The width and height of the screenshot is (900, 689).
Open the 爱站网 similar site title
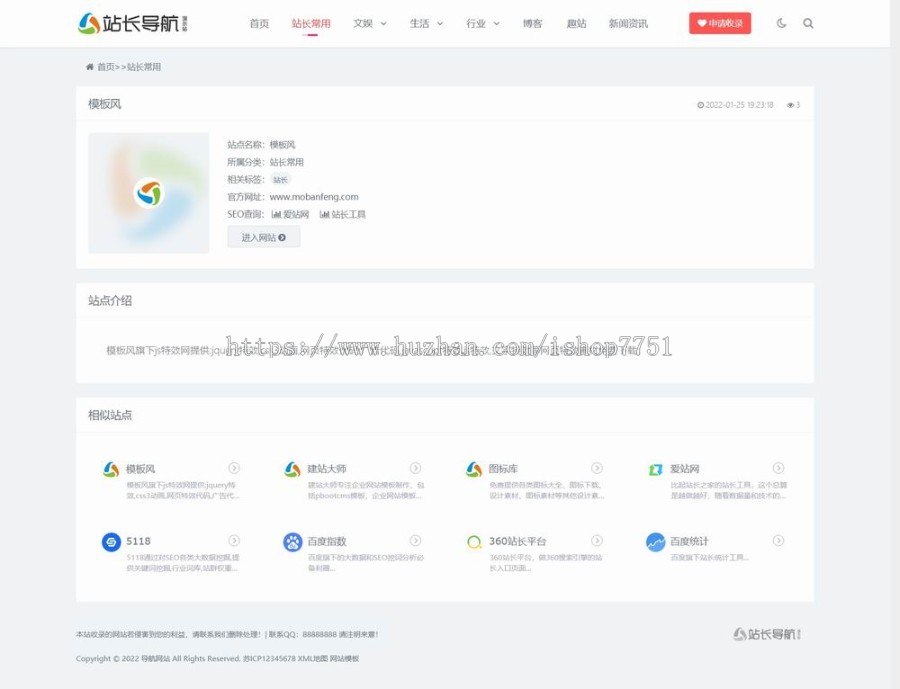[685, 469]
